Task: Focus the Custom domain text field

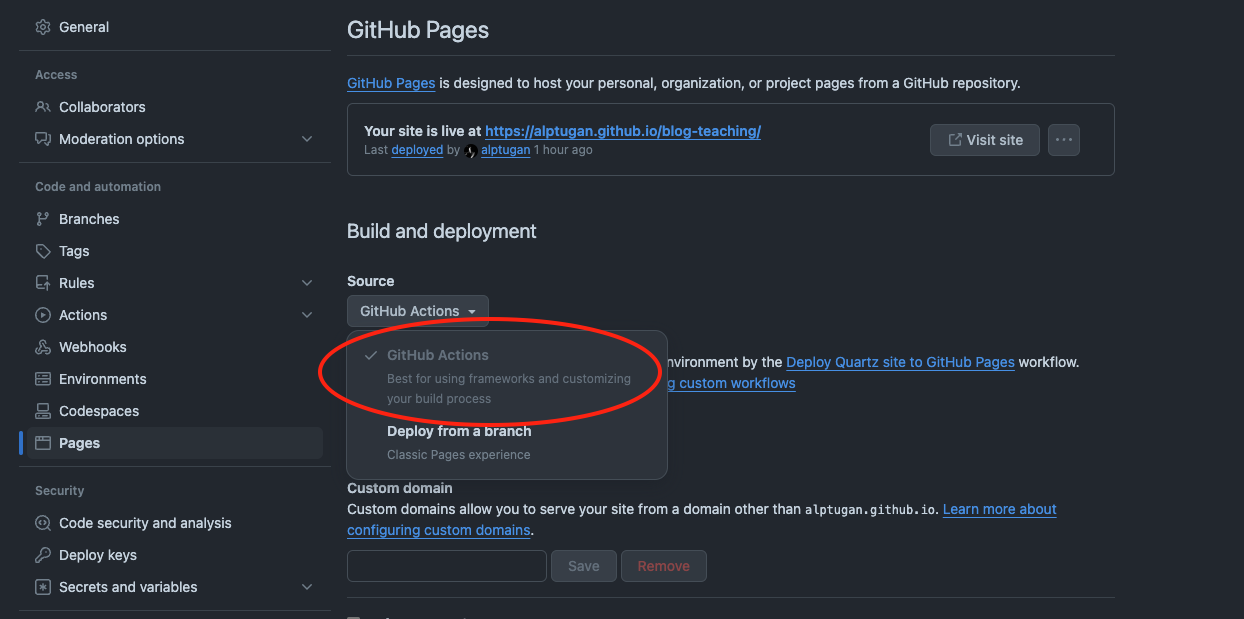Action: (447, 566)
